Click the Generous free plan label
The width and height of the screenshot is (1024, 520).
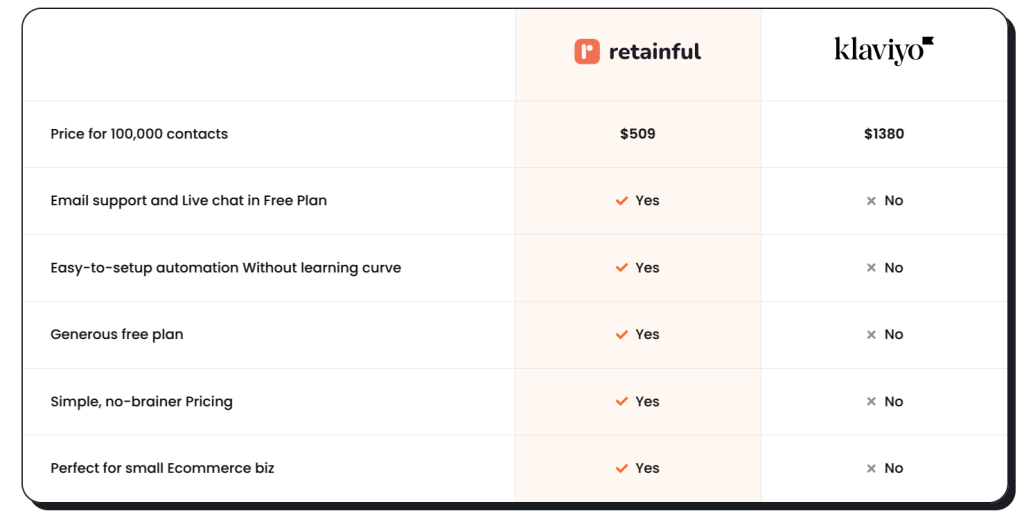click(x=117, y=334)
